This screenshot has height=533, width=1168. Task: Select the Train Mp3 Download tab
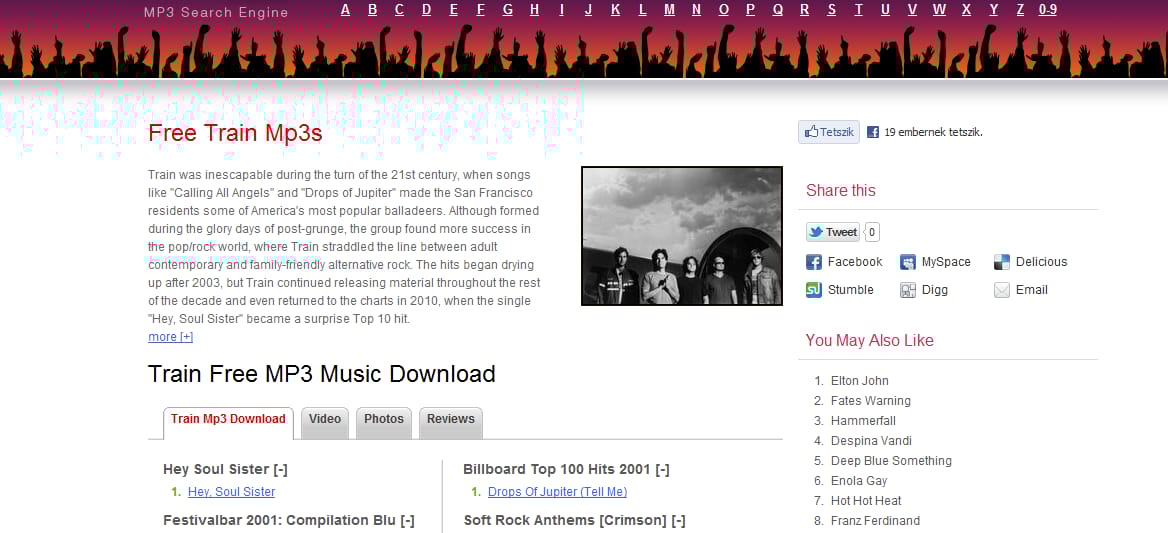point(228,422)
